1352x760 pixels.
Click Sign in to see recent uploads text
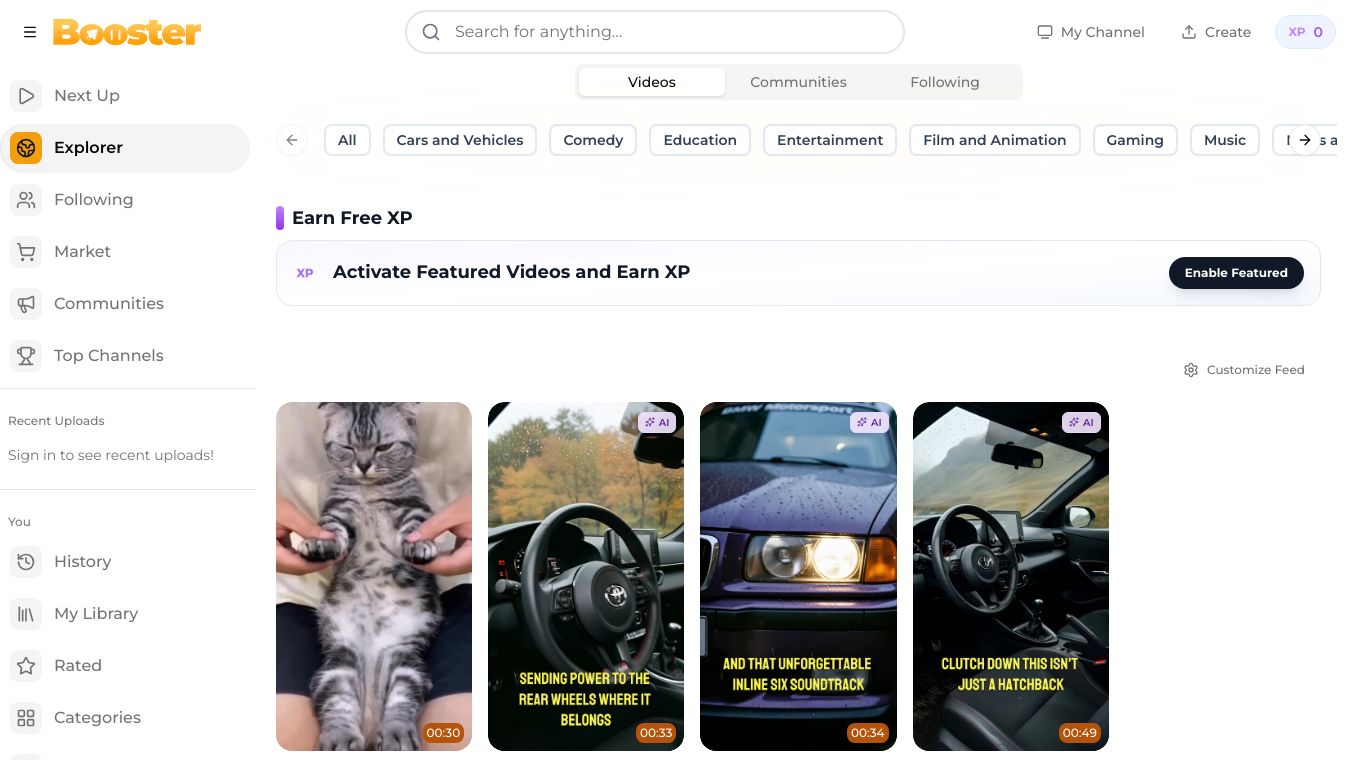coord(111,455)
